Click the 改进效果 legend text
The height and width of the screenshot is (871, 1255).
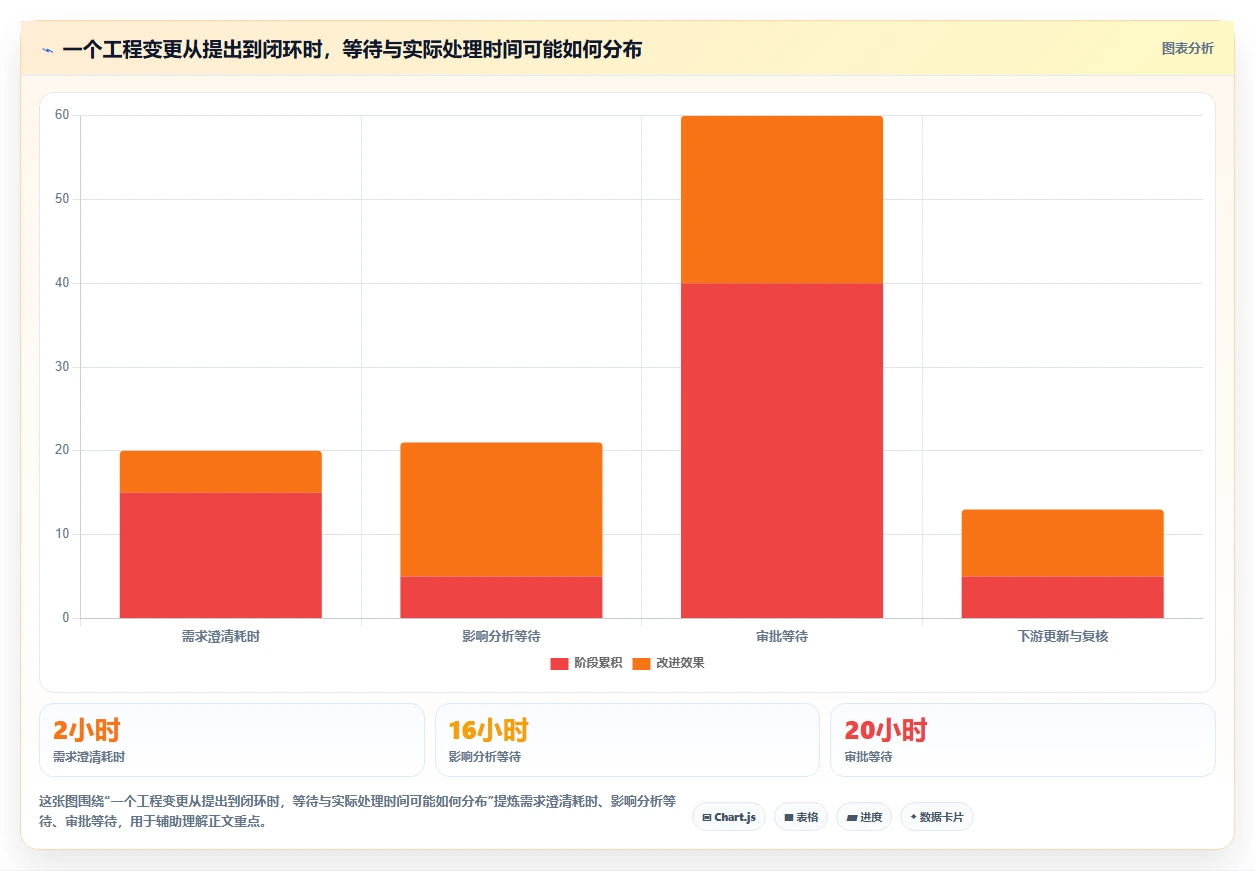point(680,663)
